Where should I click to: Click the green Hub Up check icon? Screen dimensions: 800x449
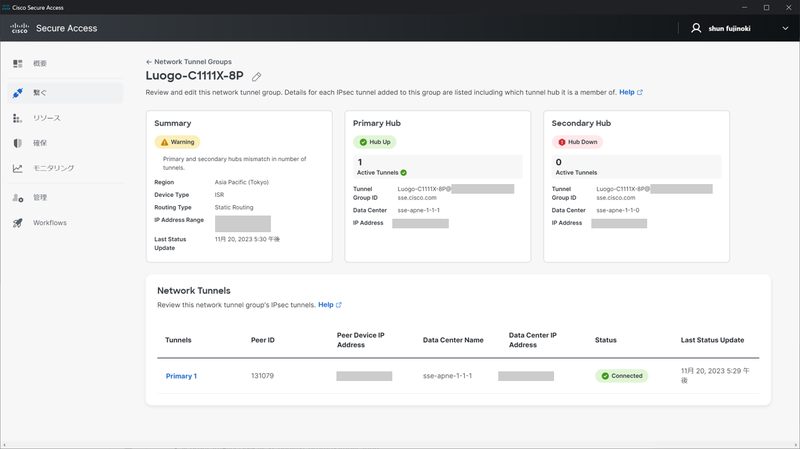pos(363,142)
